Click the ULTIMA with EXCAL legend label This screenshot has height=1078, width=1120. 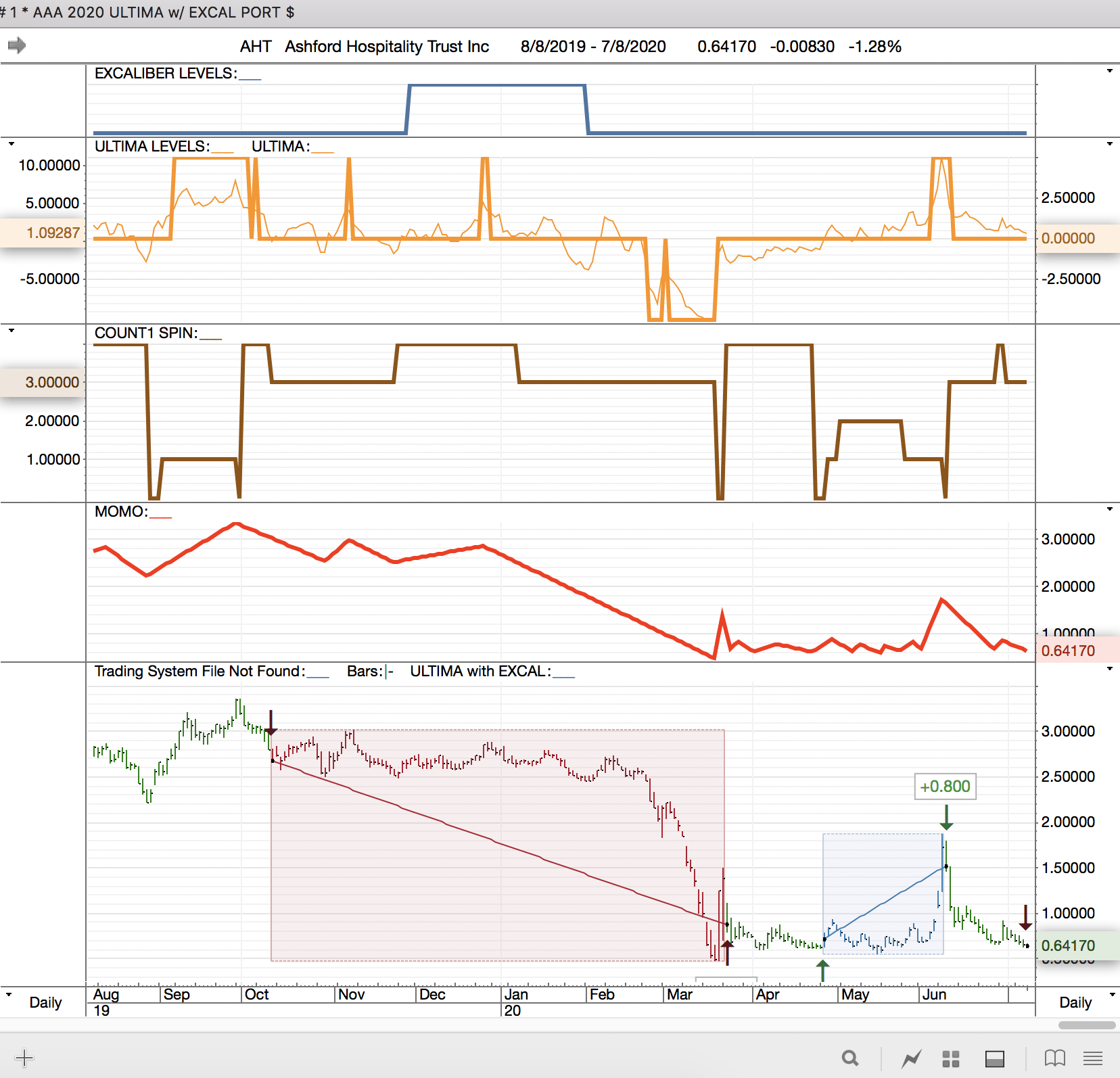coord(480,671)
